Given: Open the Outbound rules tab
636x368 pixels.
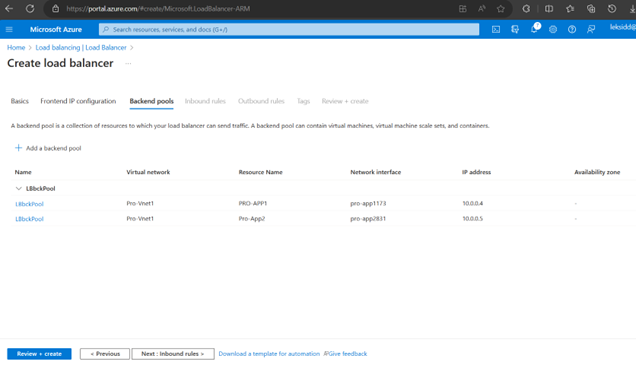Looking at the screenshot, I should (x=261, y=101).
